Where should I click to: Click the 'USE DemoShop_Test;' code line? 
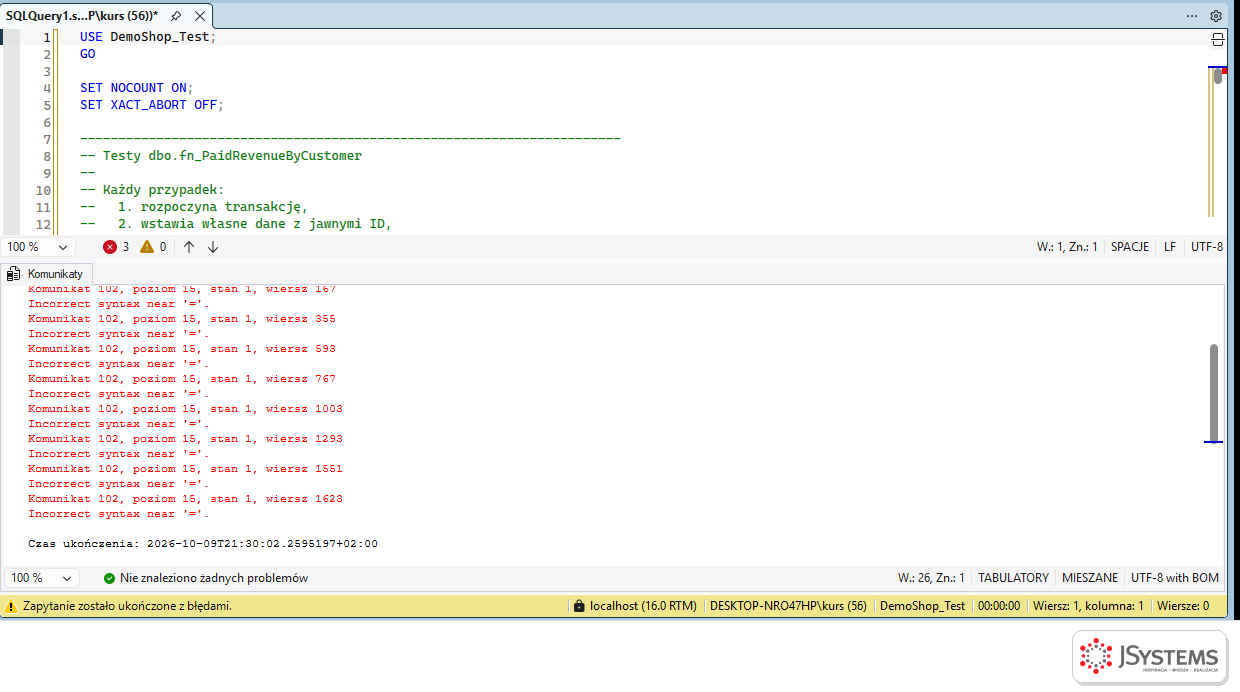[x=148, y=37]
